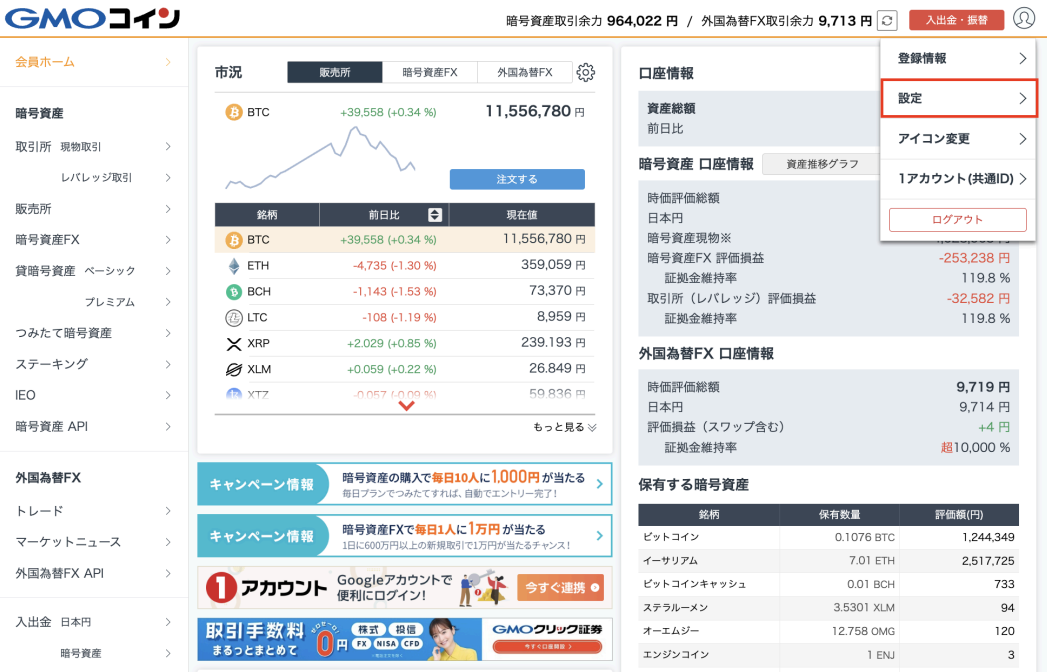The width and height of the screenshot is (1047, 672).
Task: Click the 入出金・振替 red button
Action: (956, 20)
